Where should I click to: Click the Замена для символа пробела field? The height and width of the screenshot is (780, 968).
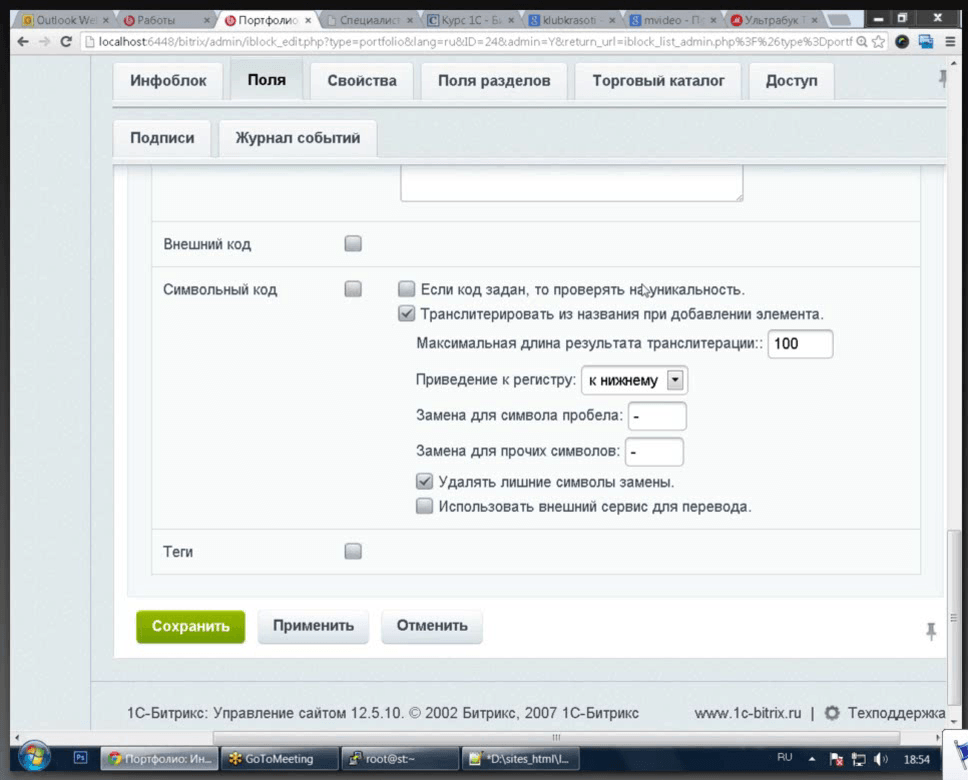pos(657,416)
